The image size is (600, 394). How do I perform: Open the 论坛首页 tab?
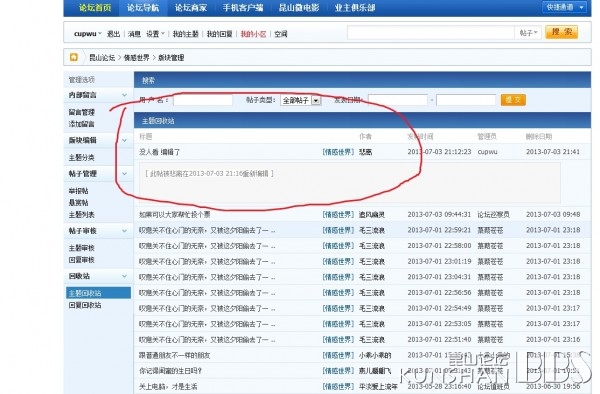click(95, 8)
